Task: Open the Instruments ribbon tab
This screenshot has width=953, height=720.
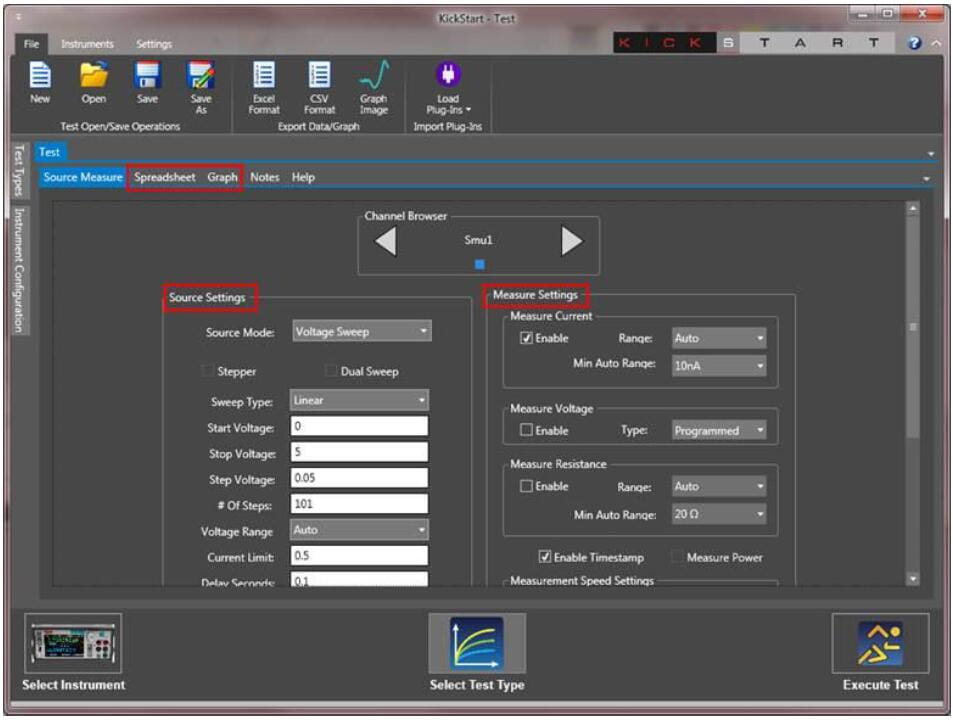Action: (87, 44)
